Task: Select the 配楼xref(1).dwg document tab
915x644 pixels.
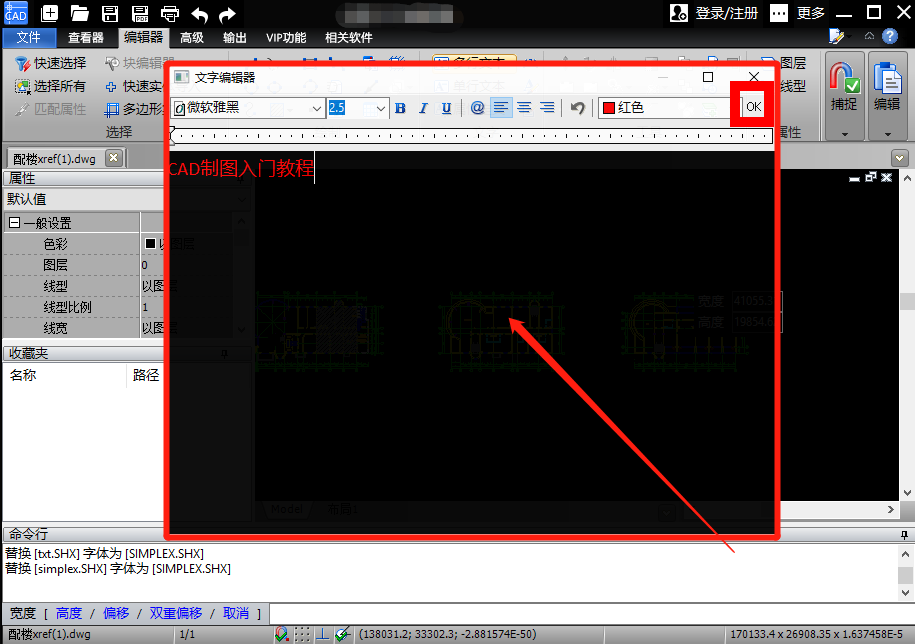Action: [x=55, y=159]
